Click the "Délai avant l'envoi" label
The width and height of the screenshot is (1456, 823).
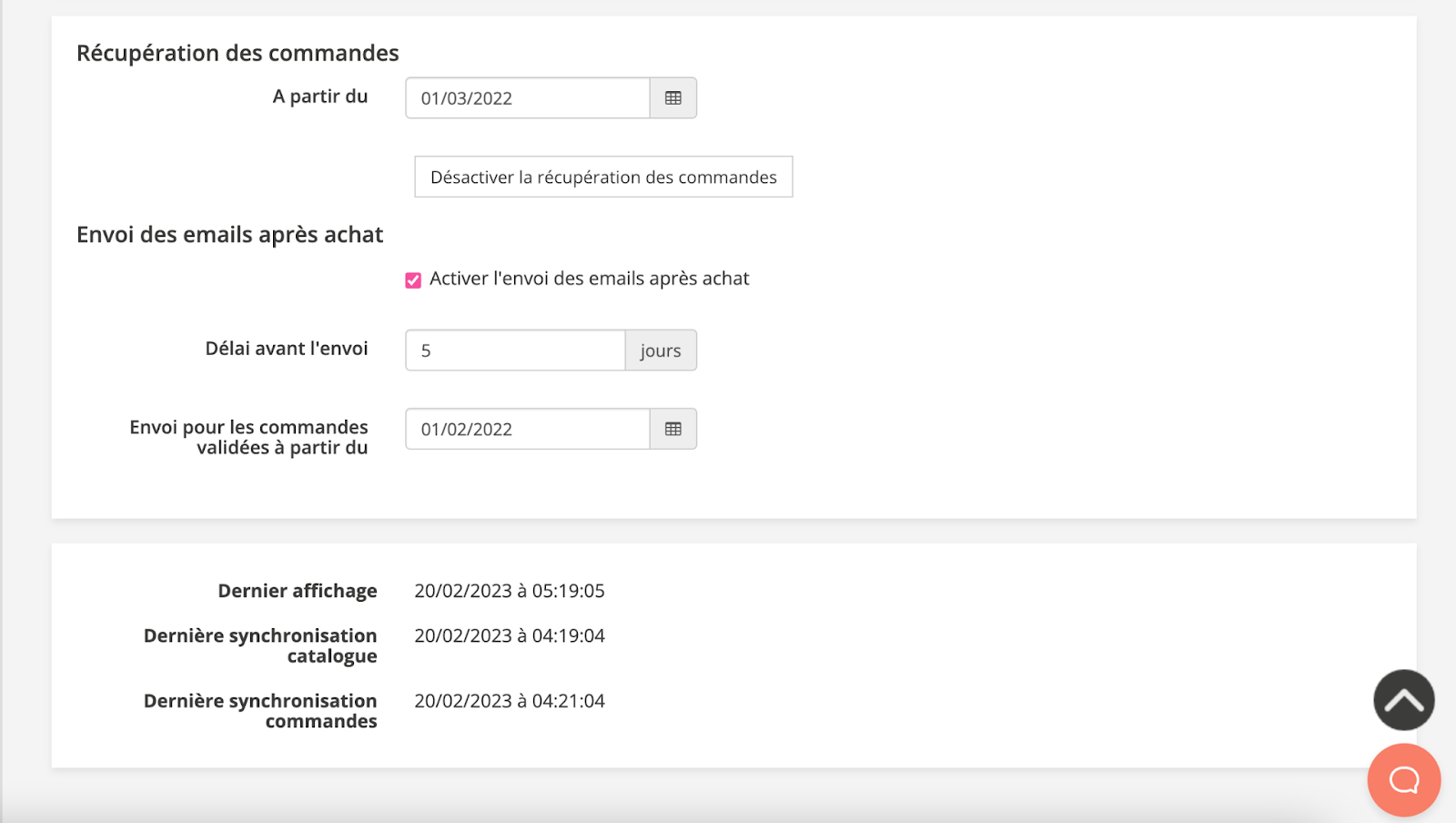click(286, 349)
